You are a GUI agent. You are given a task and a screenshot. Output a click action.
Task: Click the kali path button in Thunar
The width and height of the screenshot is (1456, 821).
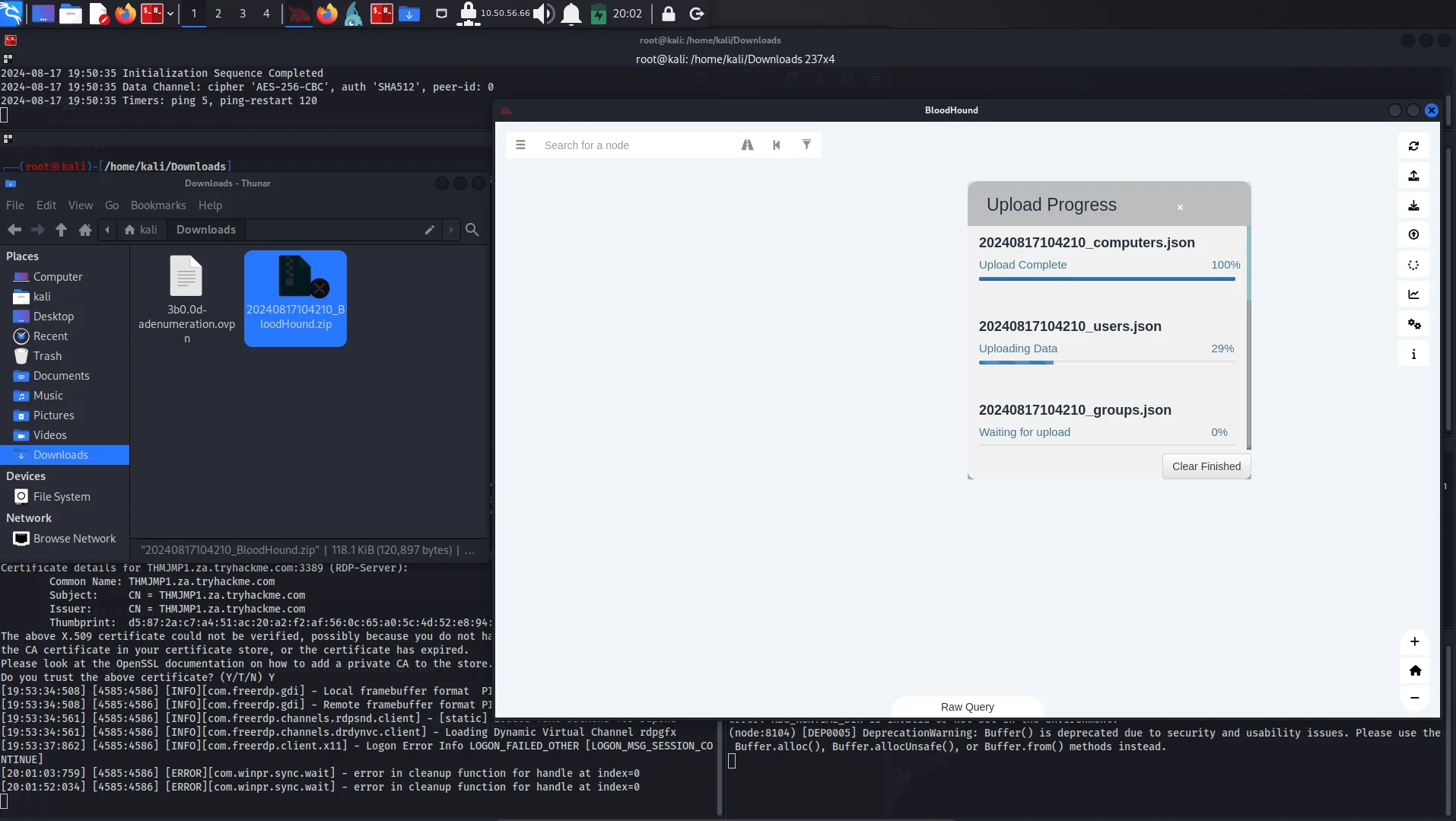[x=141, y=230]
